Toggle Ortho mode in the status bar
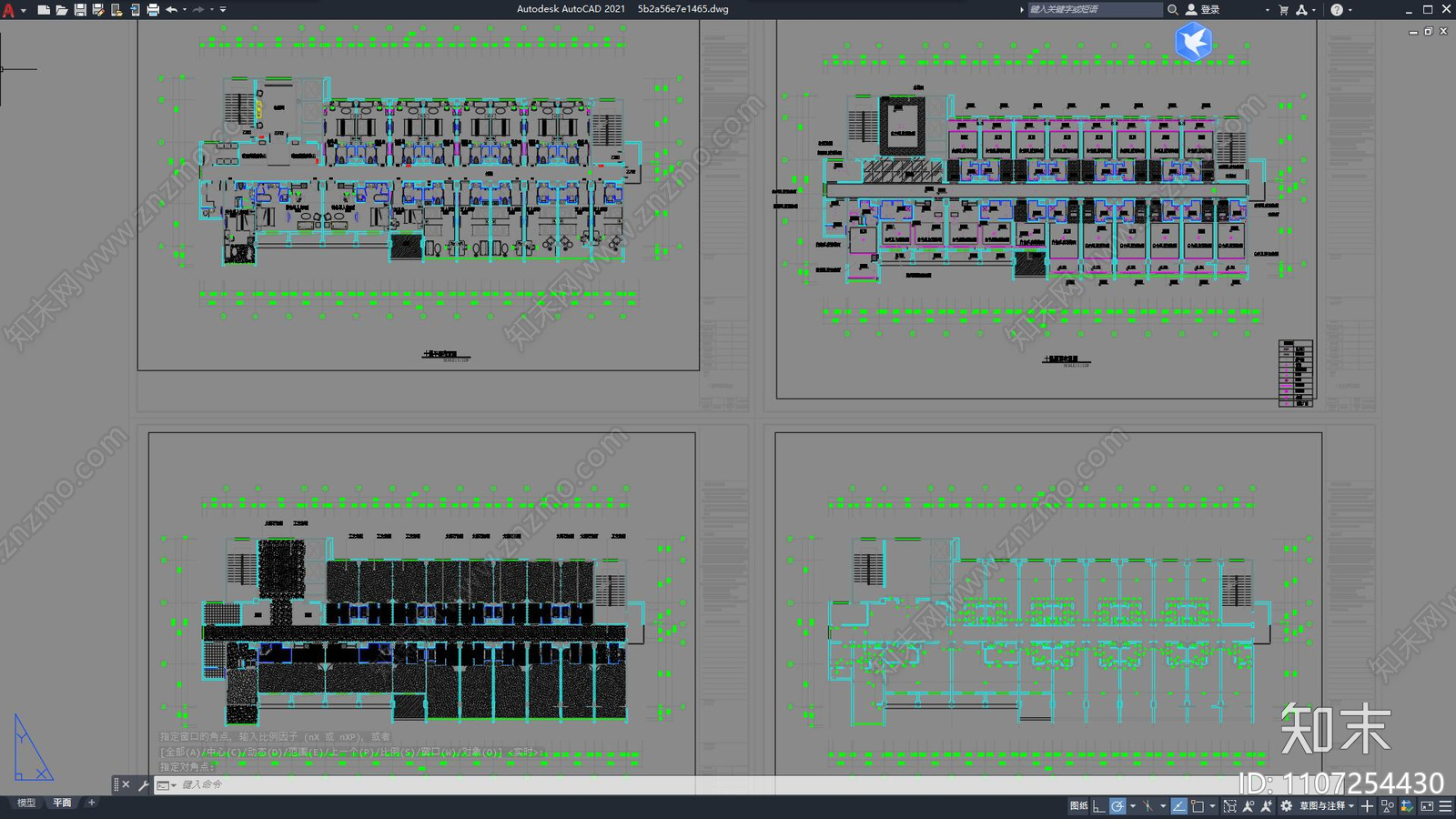 (x=1099, y=806)
